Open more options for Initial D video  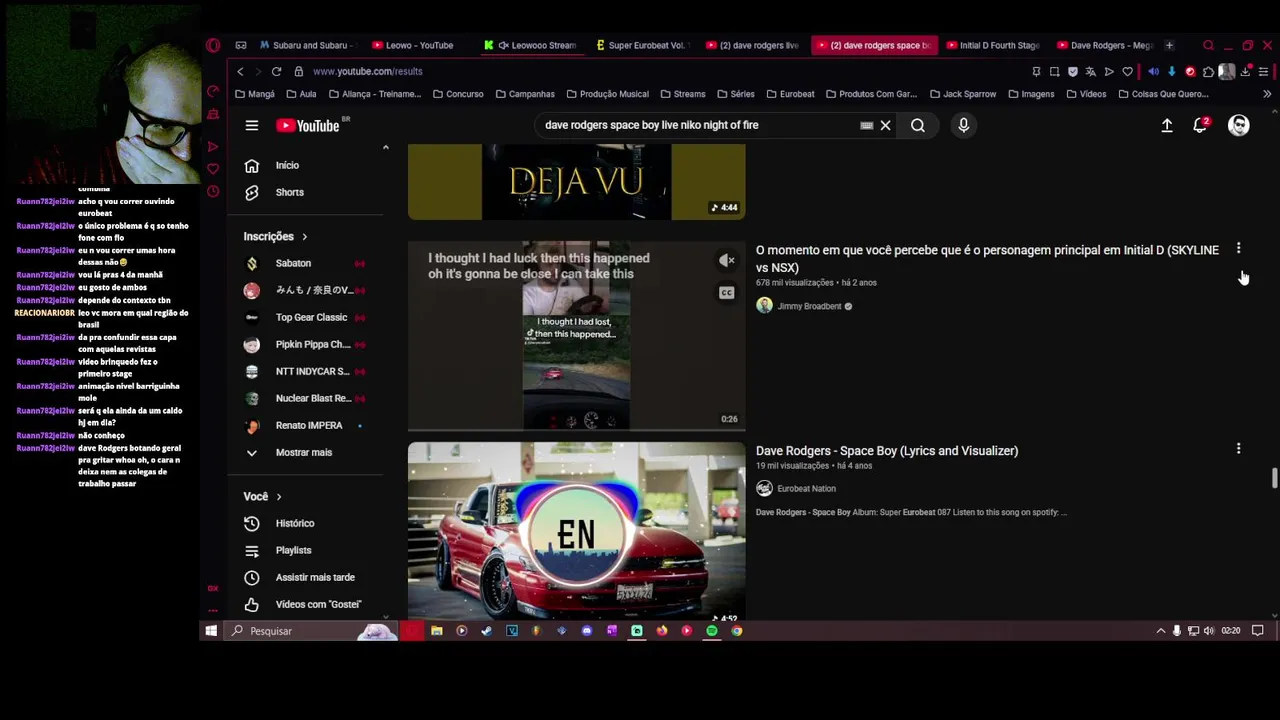click(1238, 248)
